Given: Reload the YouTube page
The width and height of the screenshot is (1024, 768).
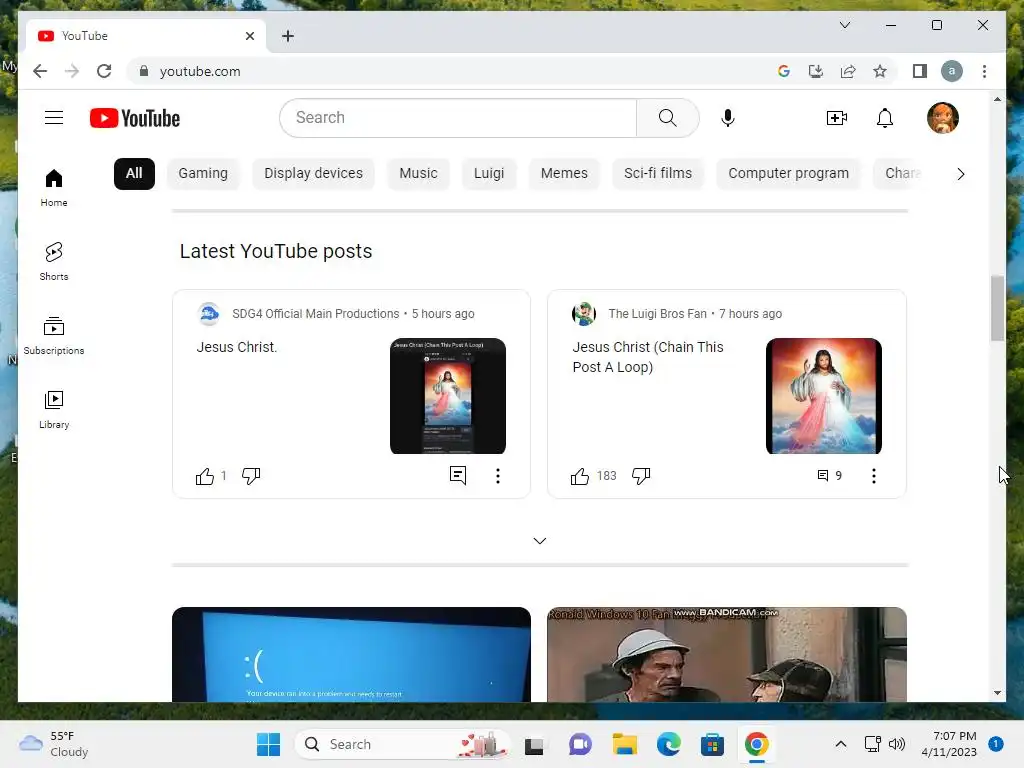Looking at the screenshot, I should point(104,71).
